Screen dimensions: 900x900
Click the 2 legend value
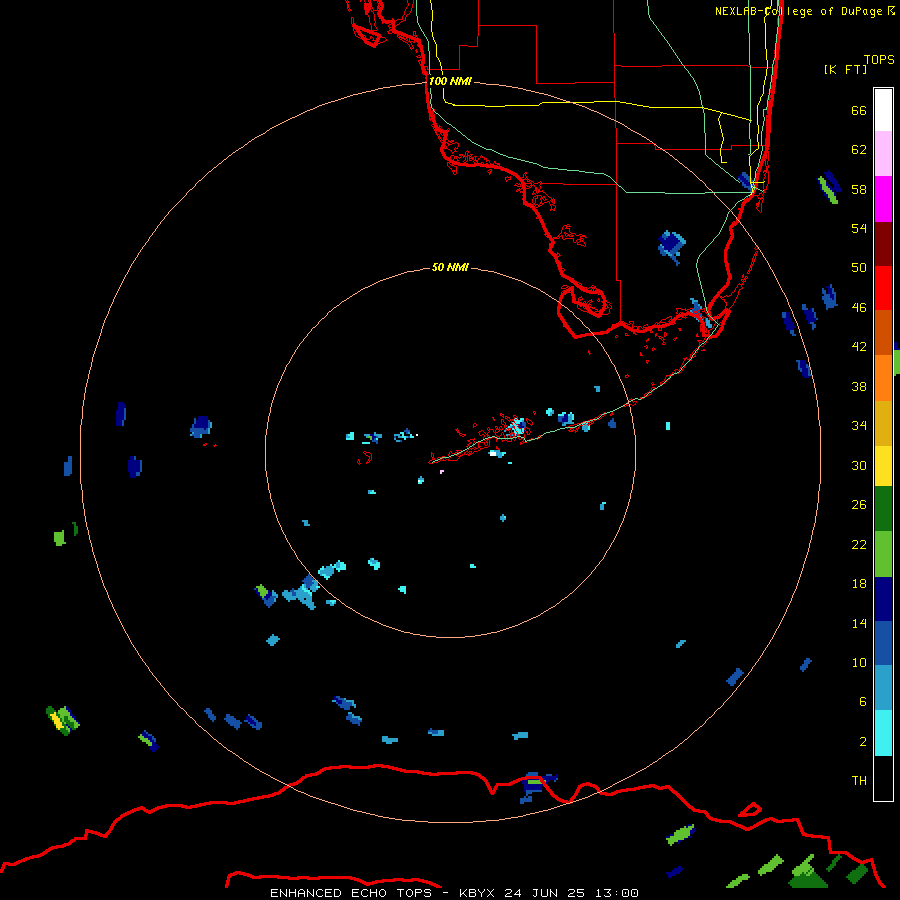[863, 742]
